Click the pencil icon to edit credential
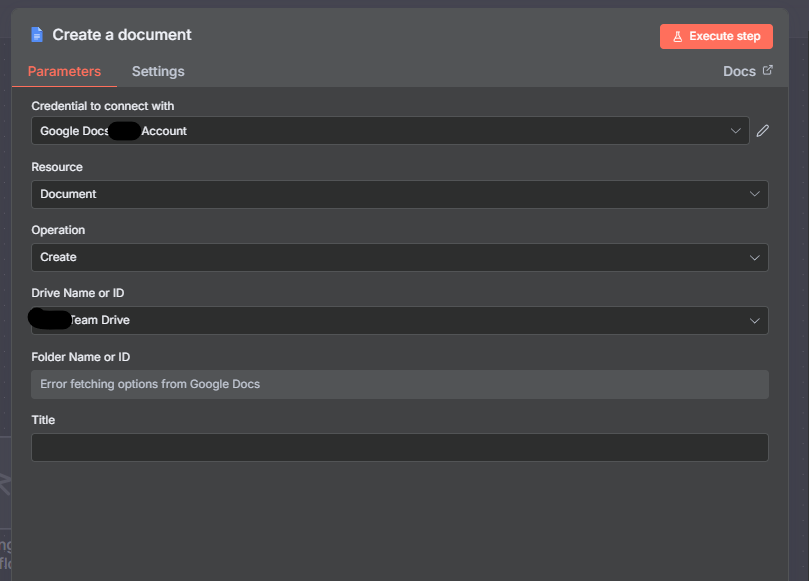The height and width of the screenshot is (581, 809). (763, 131)
